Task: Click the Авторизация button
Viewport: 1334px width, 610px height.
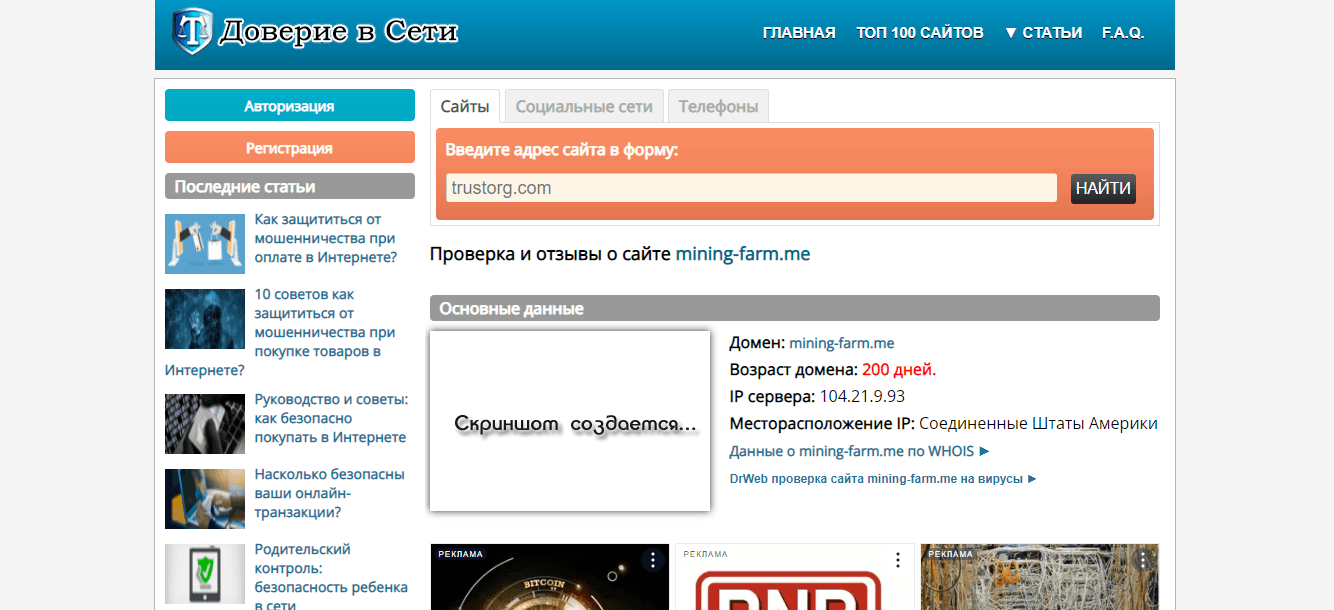Action: click(x=289, y=104)
